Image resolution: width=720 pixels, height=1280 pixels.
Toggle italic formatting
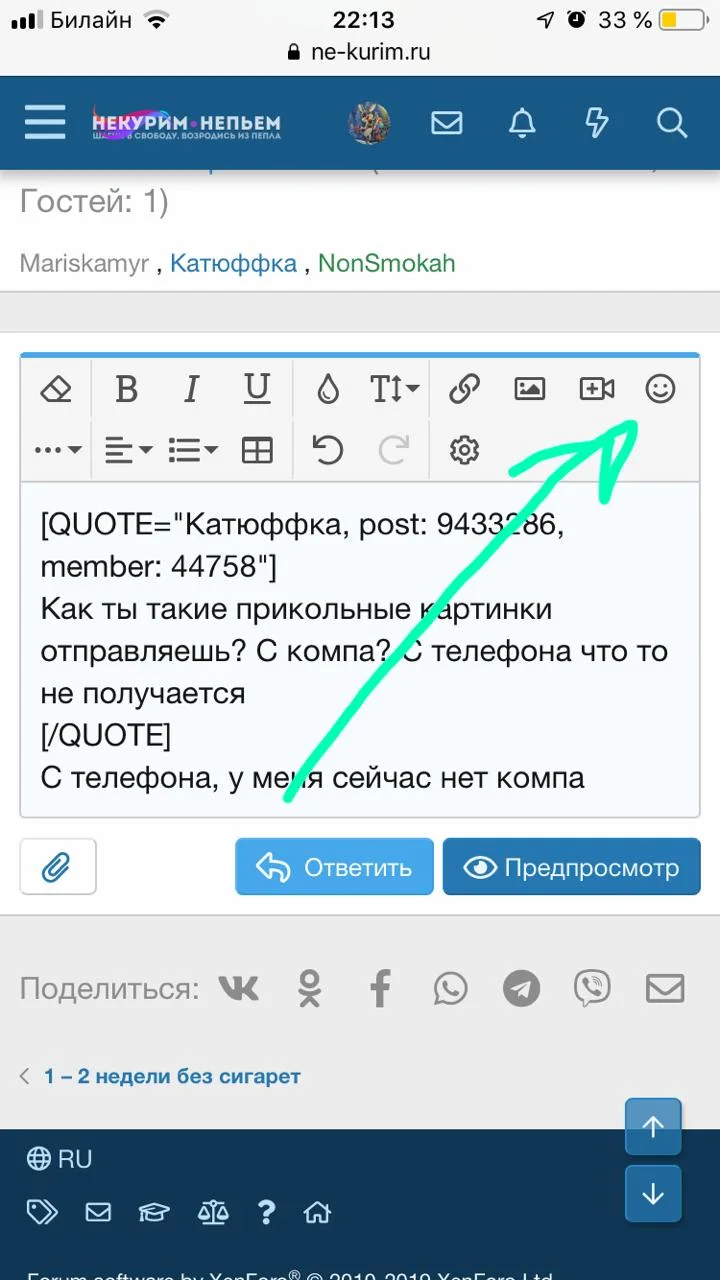[192, 389]
